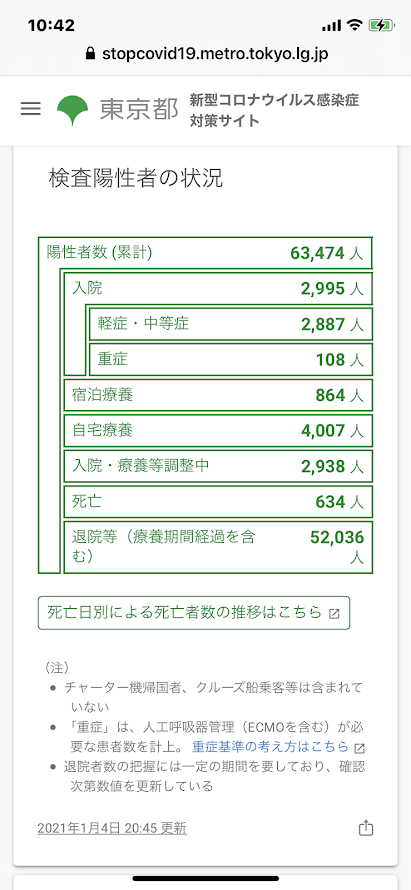Open 死亡日別による死亡者数の推移はこちら button
The image size is (411, 890).
pyautogui.click(x=194, y=613)
